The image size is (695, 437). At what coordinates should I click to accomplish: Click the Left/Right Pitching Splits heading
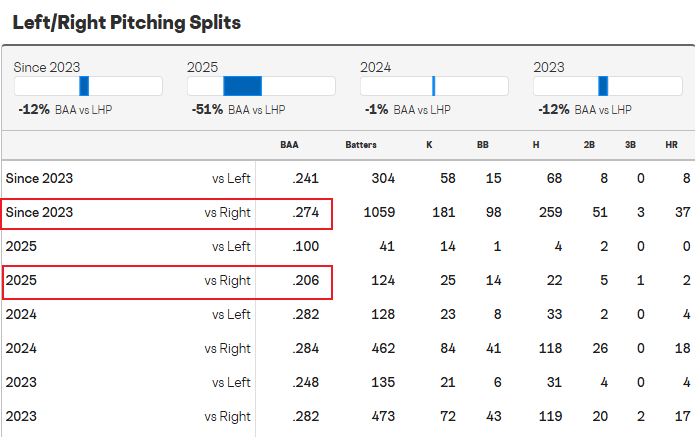point(127,23)
